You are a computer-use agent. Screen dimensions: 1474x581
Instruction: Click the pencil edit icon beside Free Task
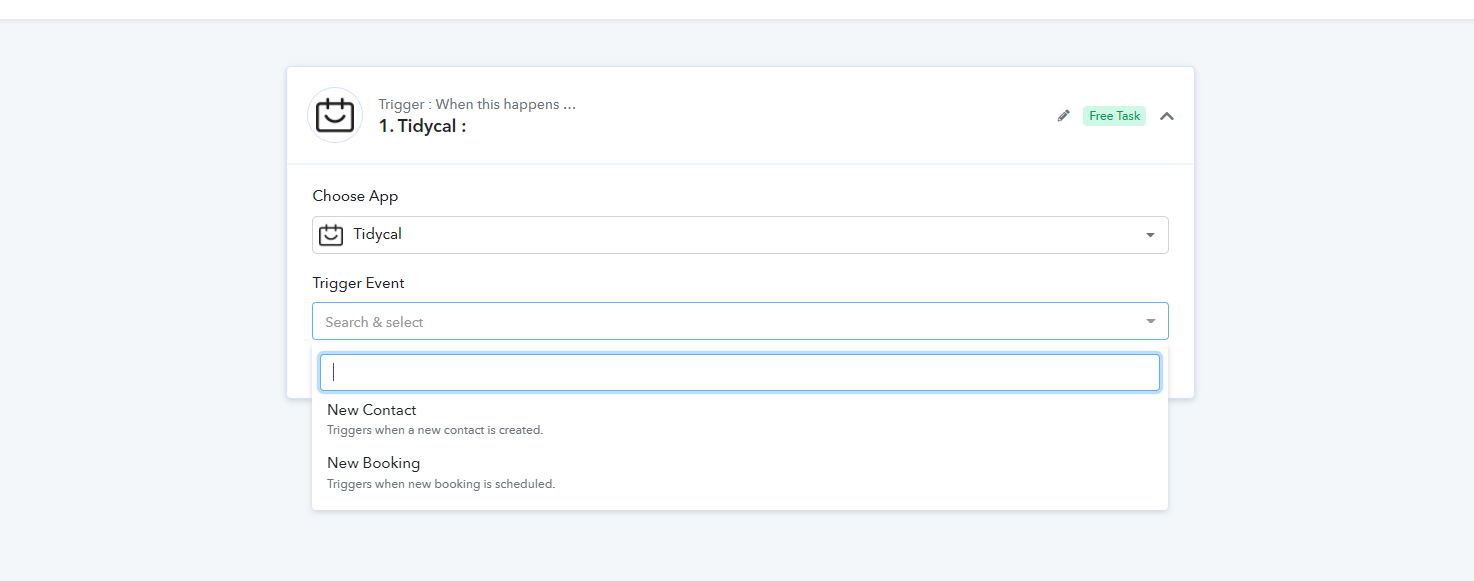click(x=1064, y=116)
